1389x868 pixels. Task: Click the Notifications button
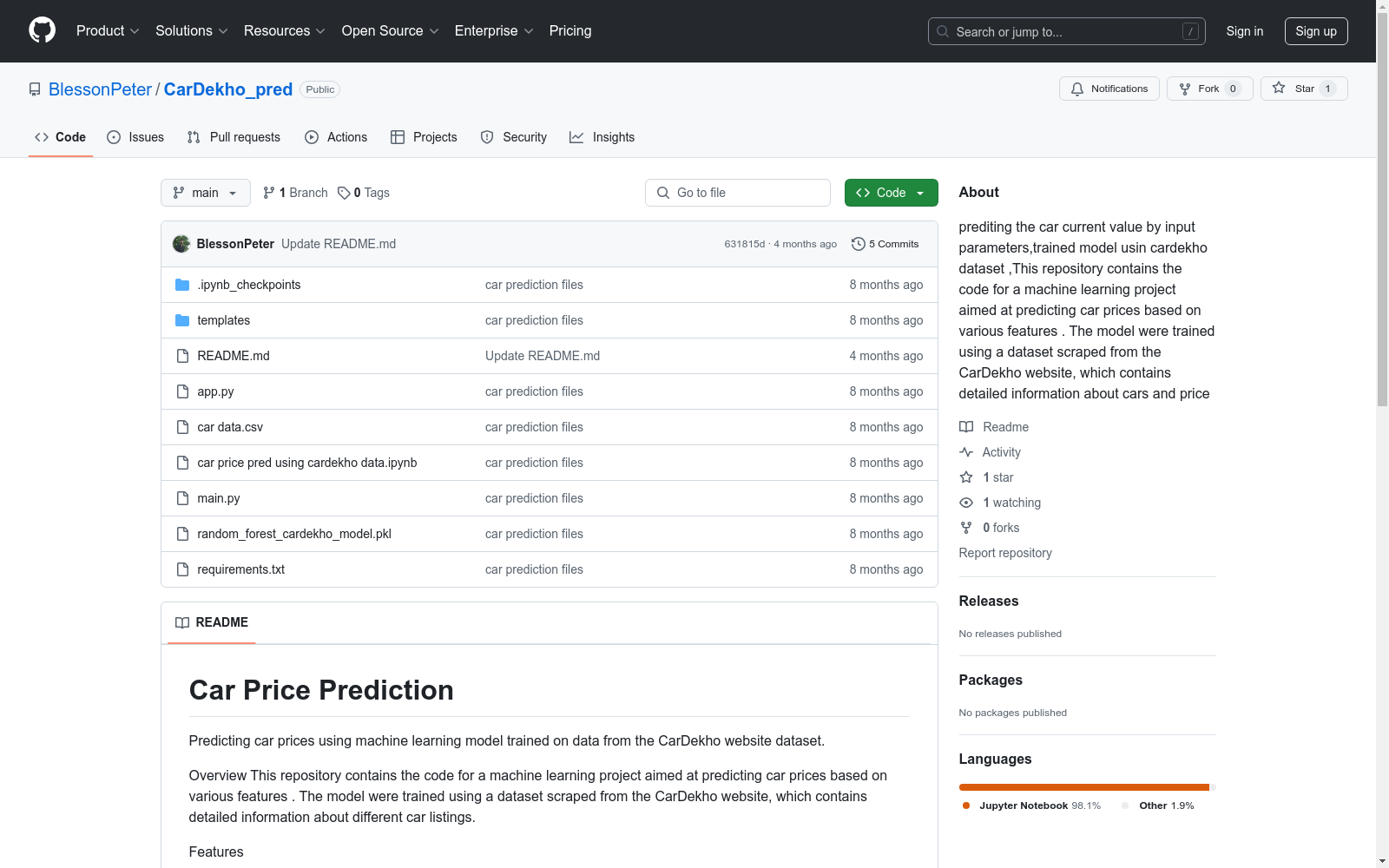click(1109, 89)
